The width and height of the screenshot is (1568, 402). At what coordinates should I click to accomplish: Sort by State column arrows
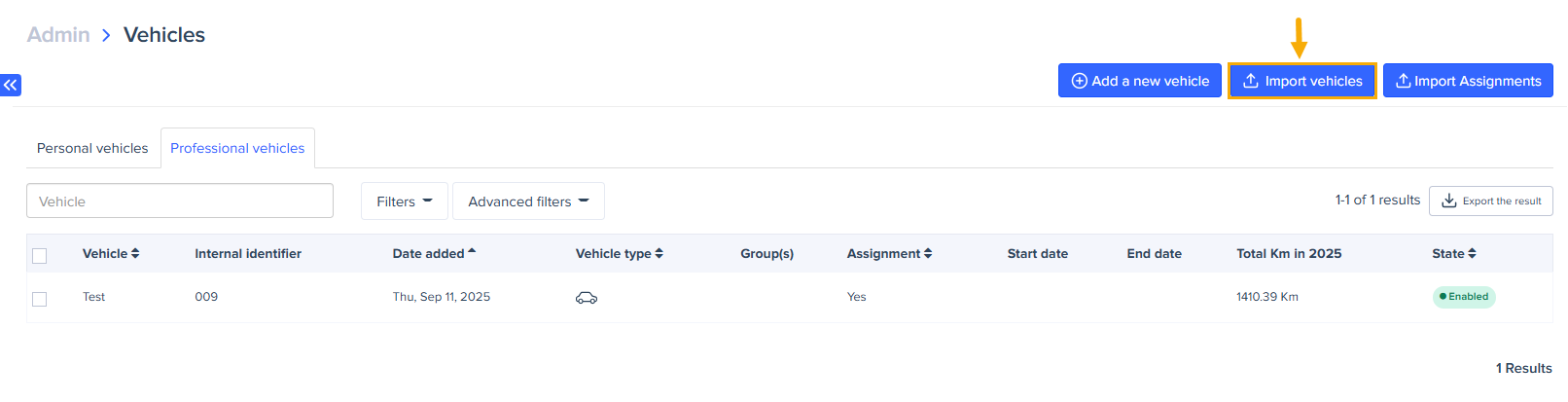pyautogui.click(x=1472, y=254)
